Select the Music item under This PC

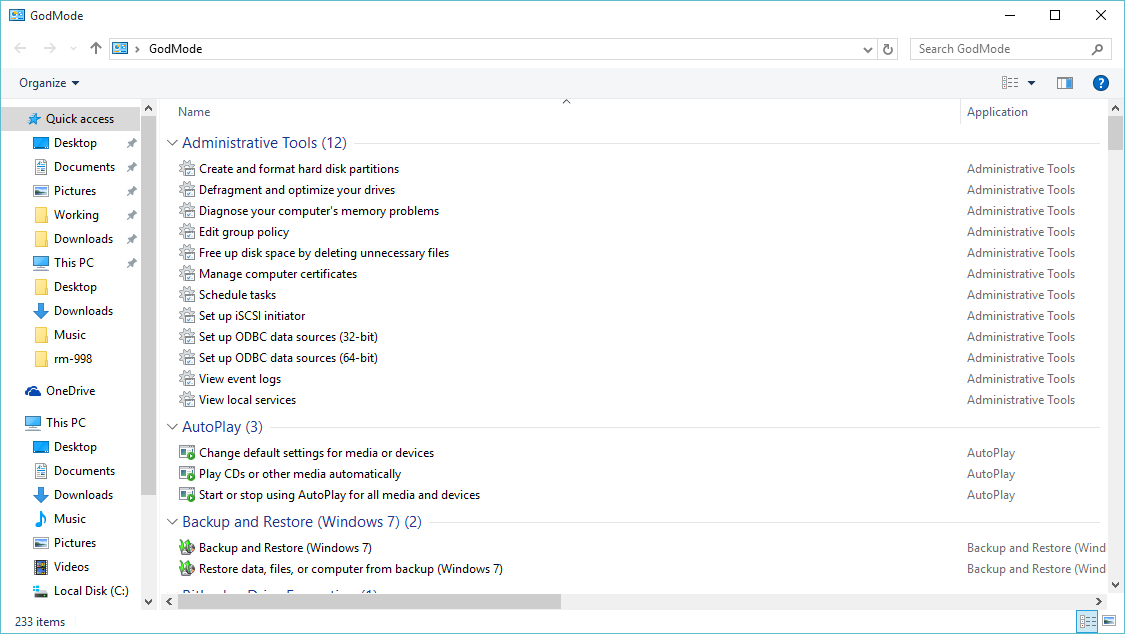69,519
